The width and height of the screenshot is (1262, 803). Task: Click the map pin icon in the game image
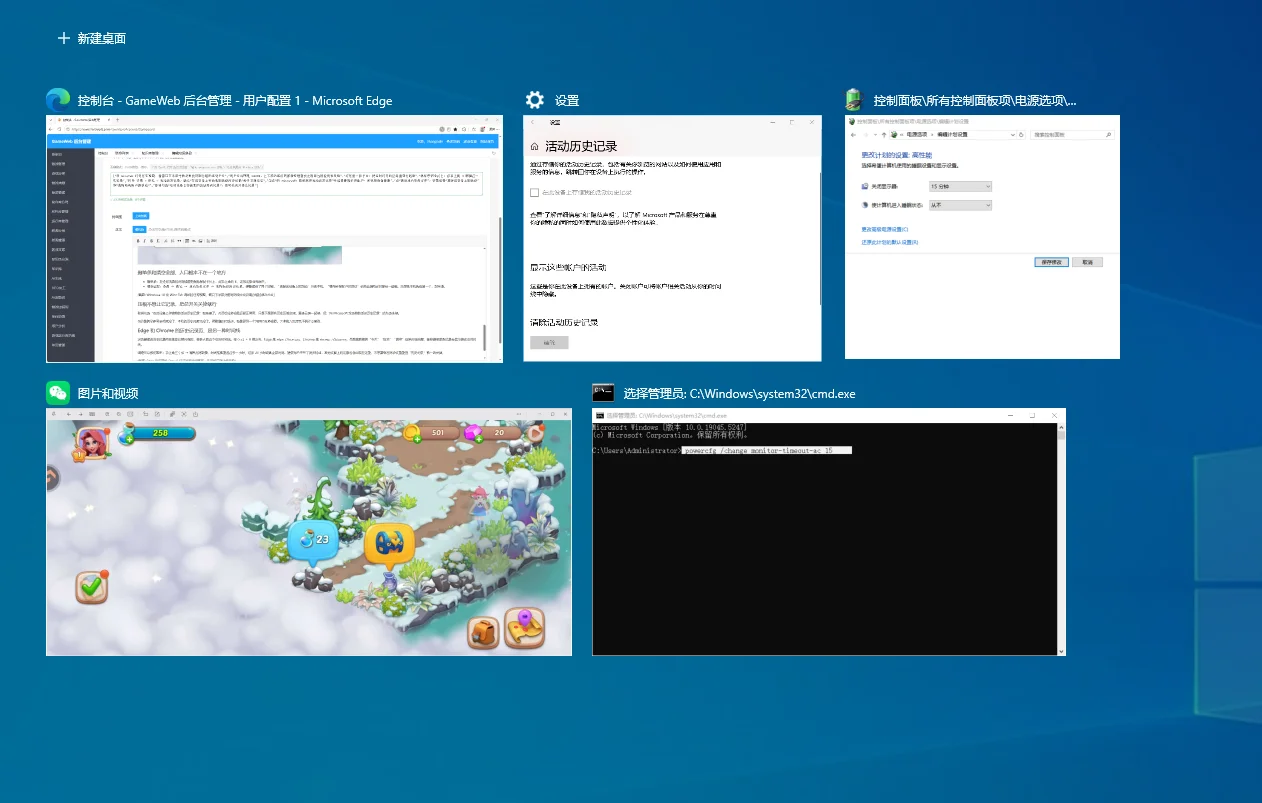coord(524,628)
